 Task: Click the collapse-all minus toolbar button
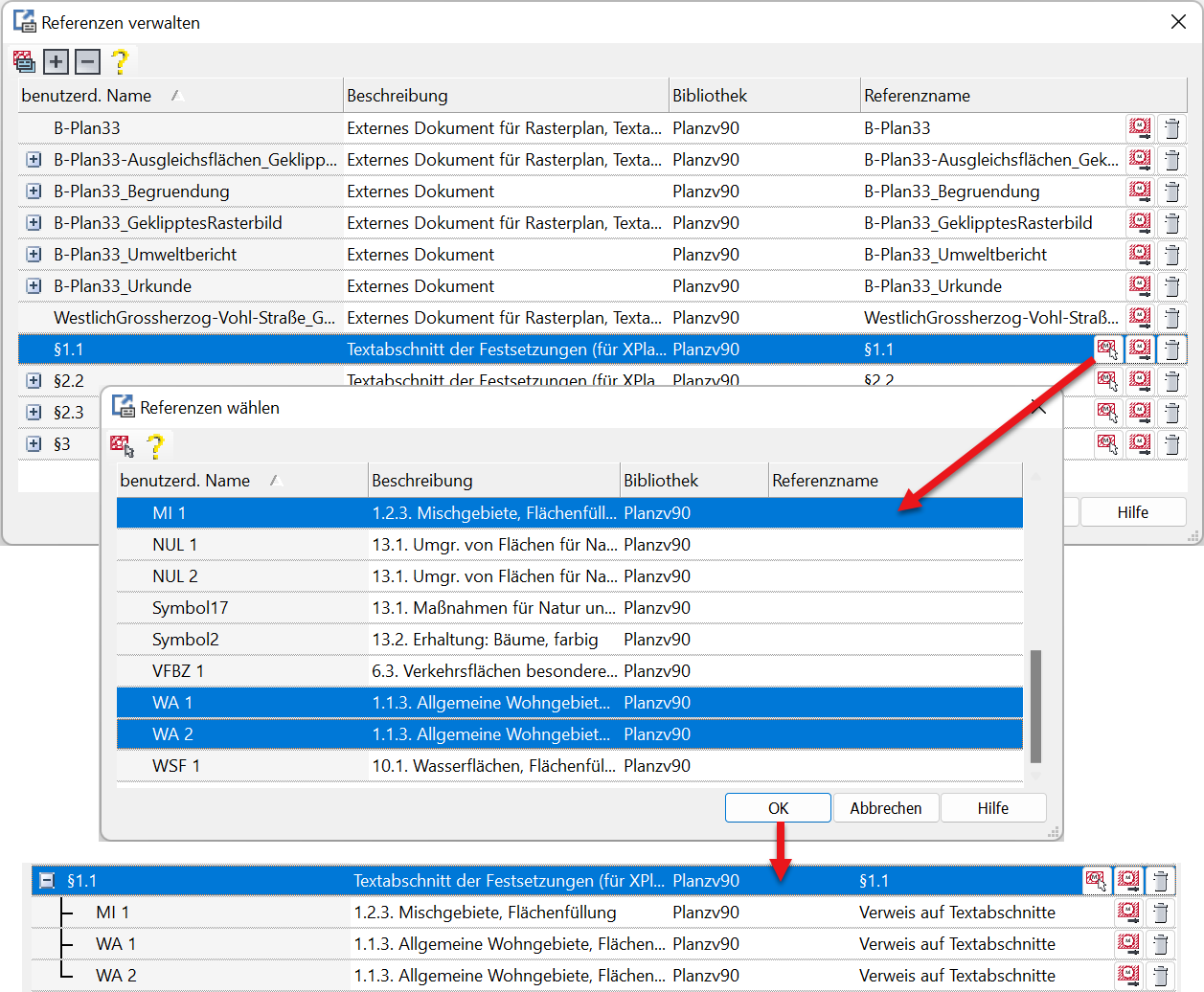[x=88, y=62]
